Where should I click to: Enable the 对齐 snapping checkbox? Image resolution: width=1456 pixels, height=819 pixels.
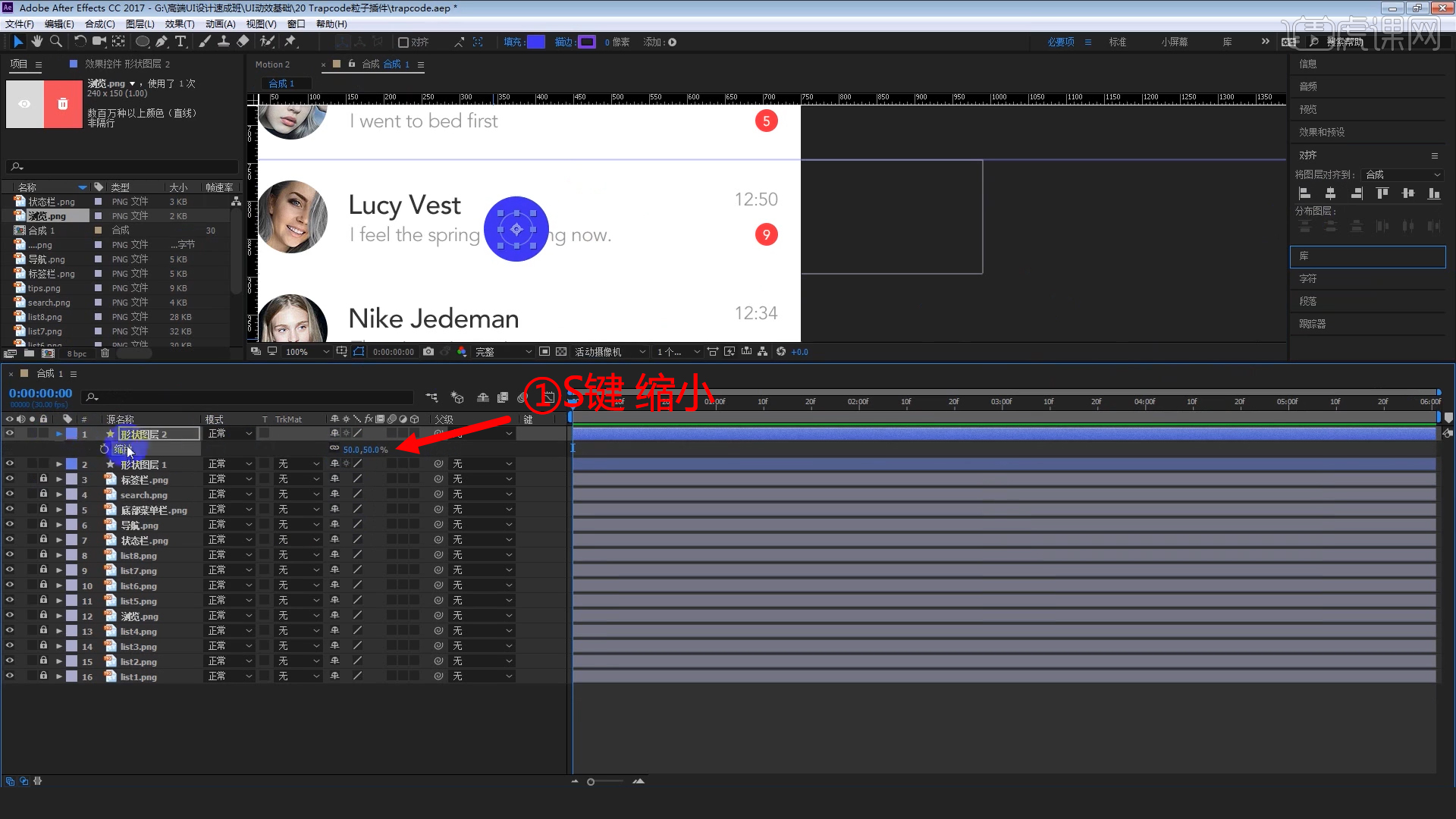[x=403, y=42]
